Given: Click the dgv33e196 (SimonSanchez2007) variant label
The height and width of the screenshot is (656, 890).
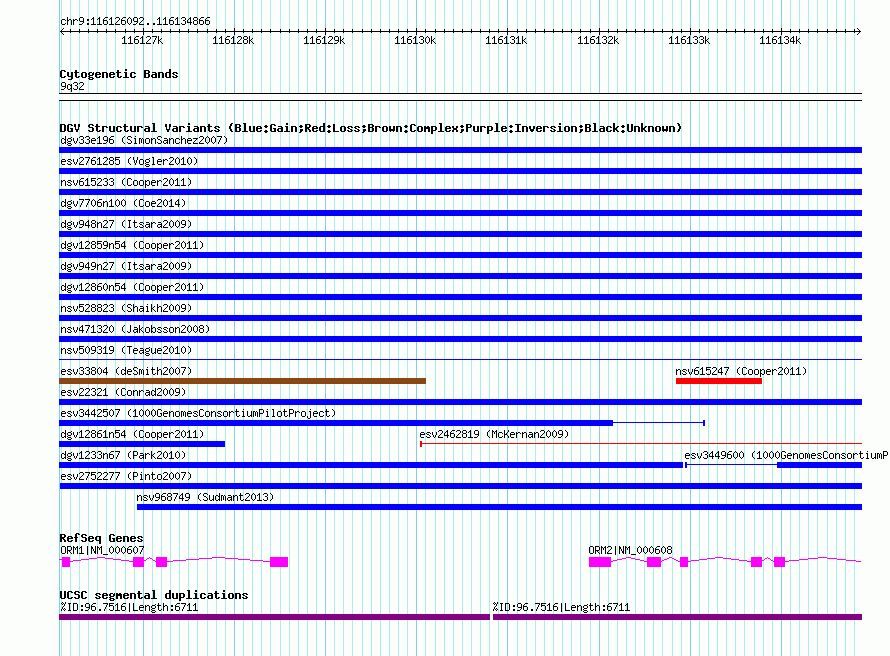Looking at the screenshot, I should click(x=144, y=140).
